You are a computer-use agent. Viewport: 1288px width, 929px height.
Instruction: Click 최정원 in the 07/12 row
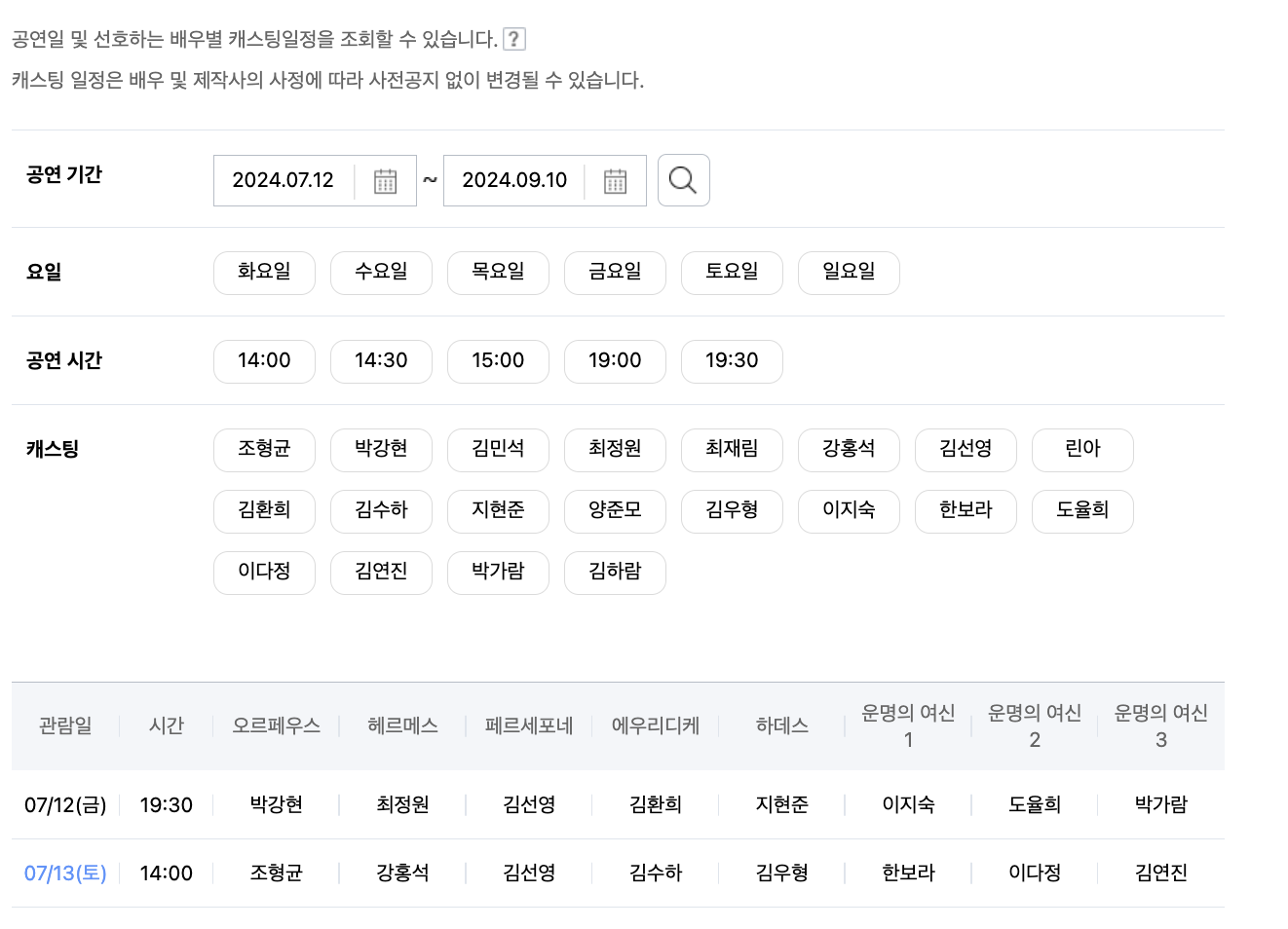[x=402, y=805]
